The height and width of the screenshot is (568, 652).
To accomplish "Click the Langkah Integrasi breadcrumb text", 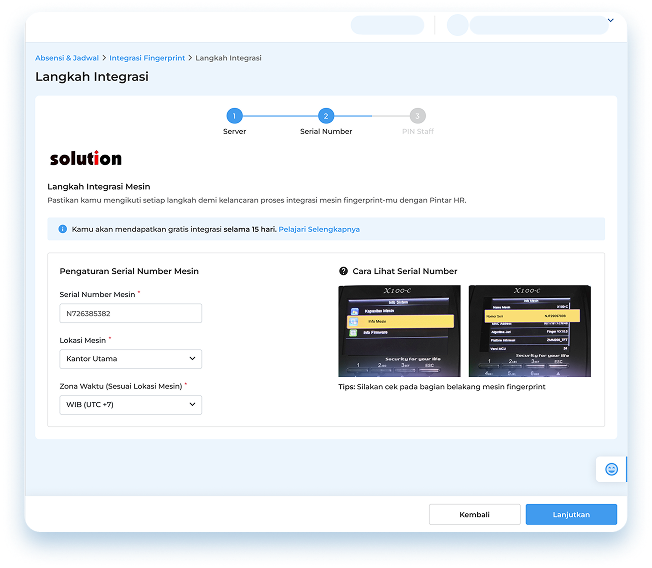I will (228, 58).
